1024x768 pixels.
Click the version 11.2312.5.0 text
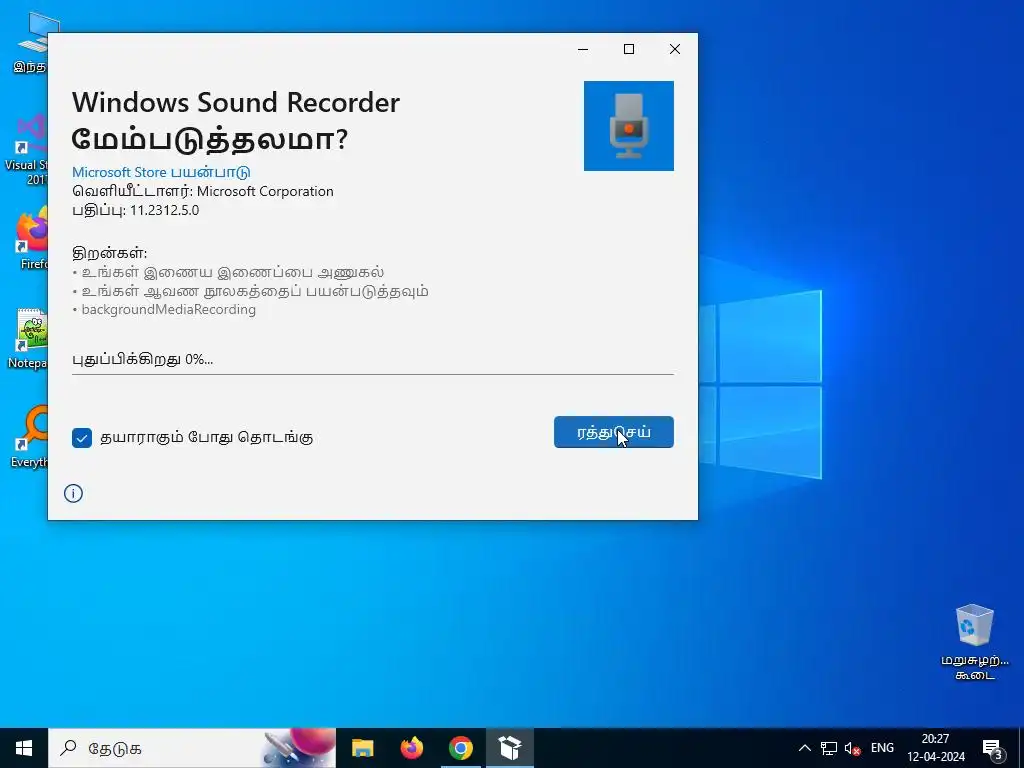165,210
